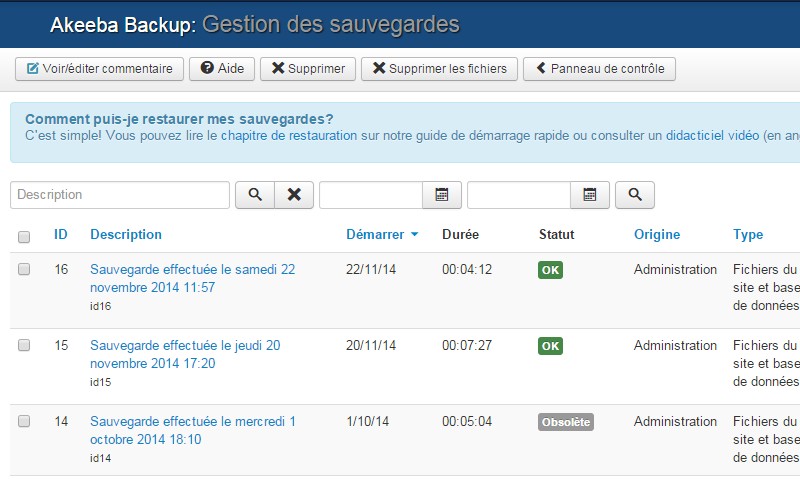Check the box for backup ID 15

coord(24,345)
